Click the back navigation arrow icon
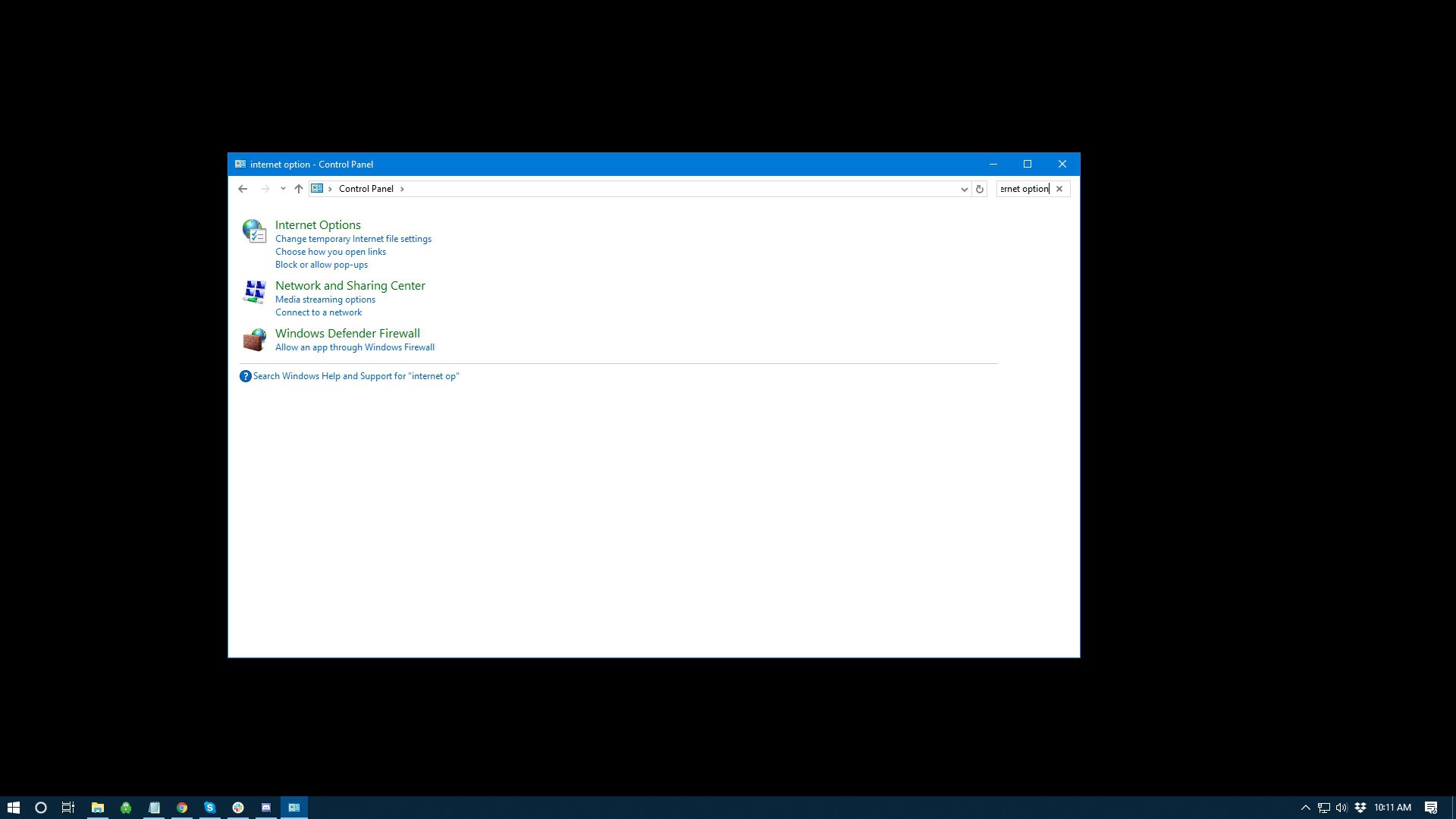Screen dimensions: 1456x819 (243, 188)
